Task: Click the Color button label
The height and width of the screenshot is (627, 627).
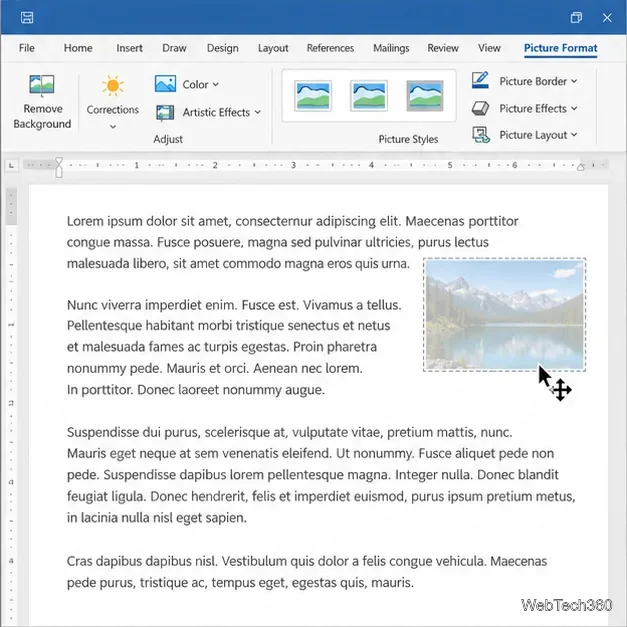Action: pyautogui.click(x=196, y=84)
